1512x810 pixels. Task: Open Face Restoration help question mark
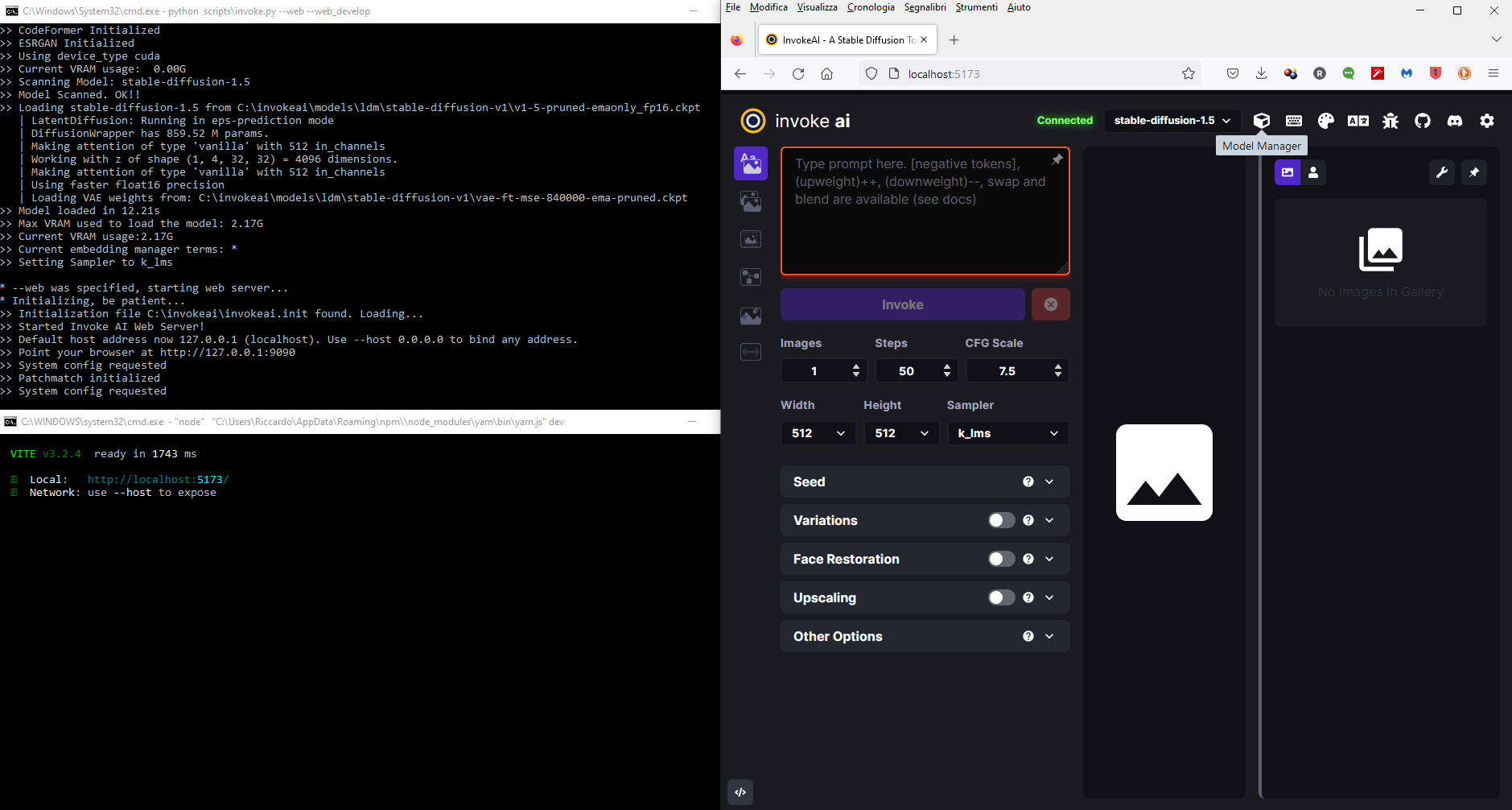pos(1028,559)
